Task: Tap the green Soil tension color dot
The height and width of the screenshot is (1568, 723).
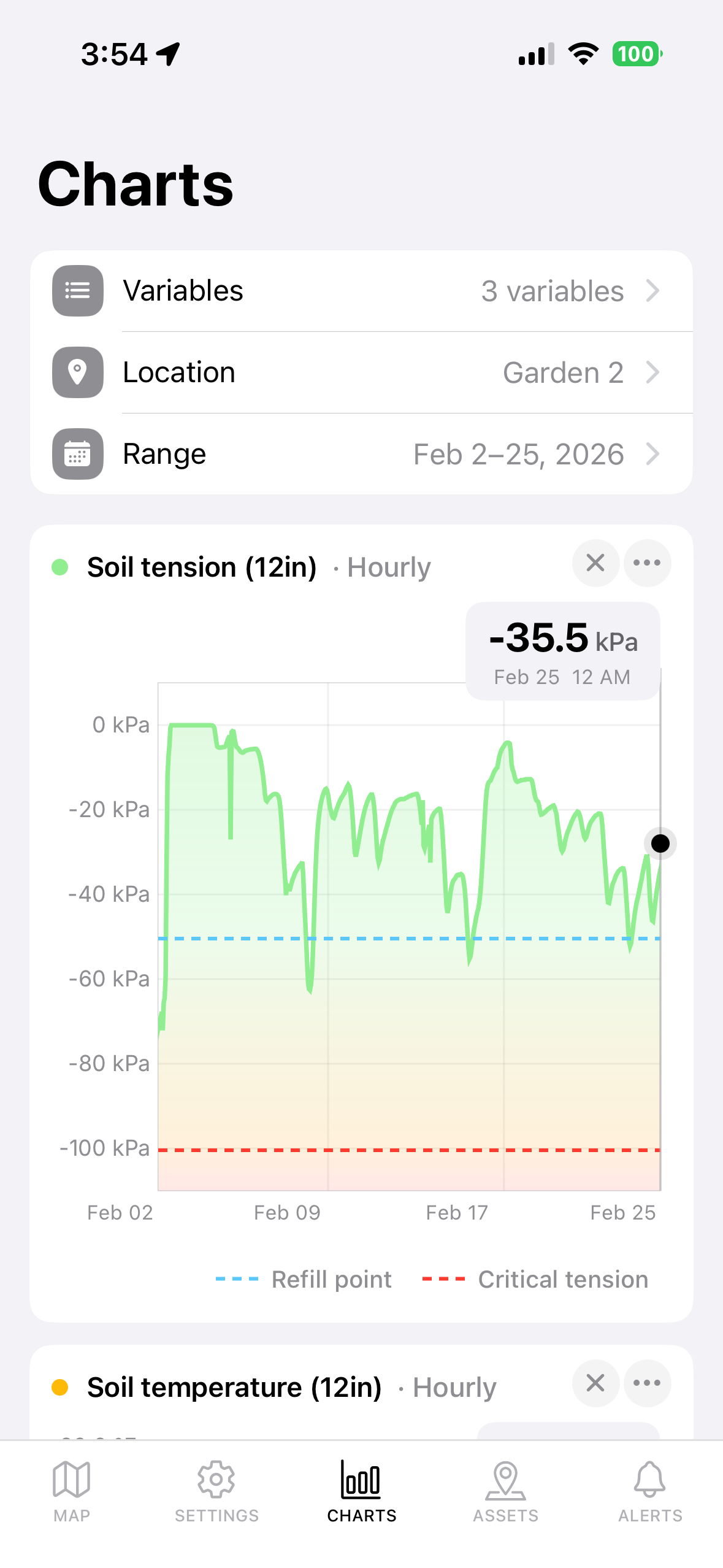Action: 60,567
